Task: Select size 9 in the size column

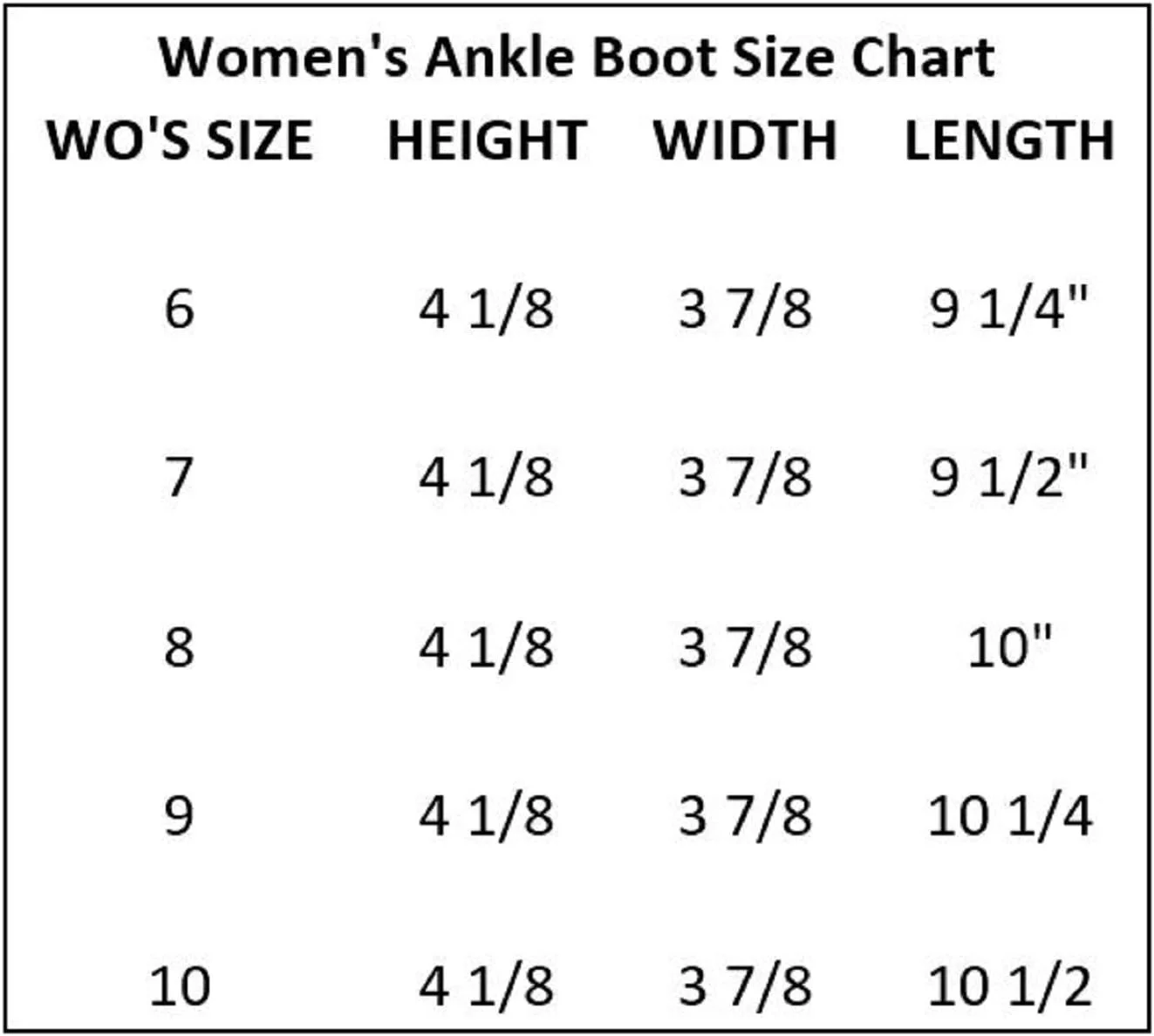Action: click(179, 815)
